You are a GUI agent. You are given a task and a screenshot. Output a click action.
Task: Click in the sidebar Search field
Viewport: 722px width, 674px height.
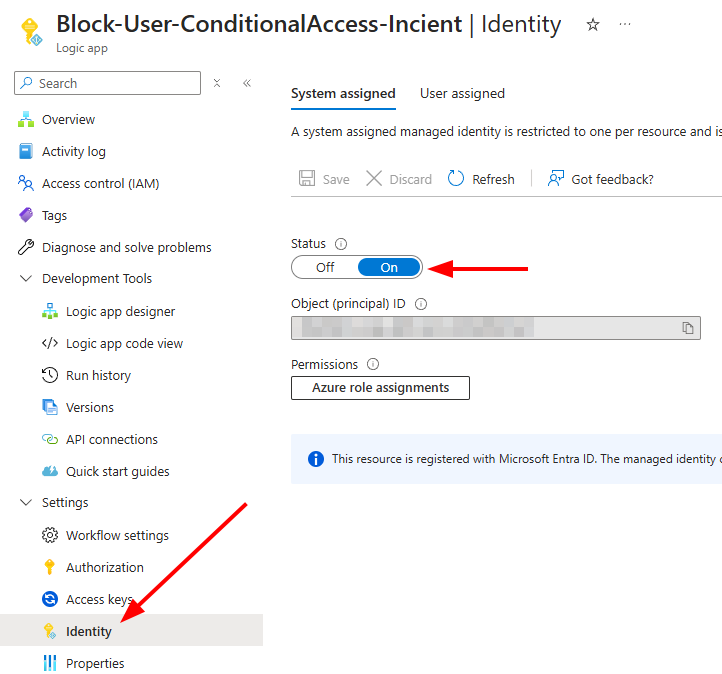pyautogui.click(x=107, y=83)
